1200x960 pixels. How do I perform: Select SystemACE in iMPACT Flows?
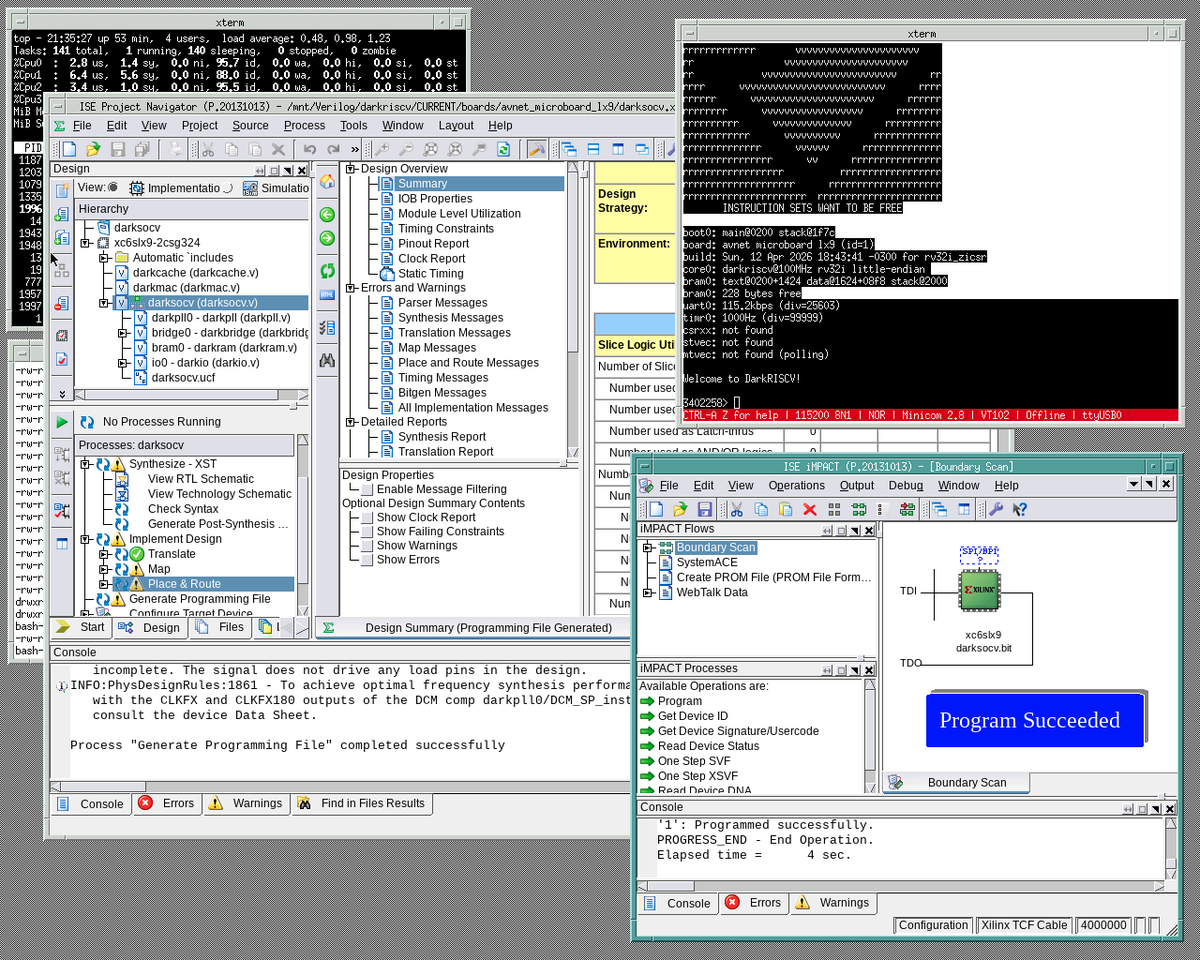coord(706,563)
